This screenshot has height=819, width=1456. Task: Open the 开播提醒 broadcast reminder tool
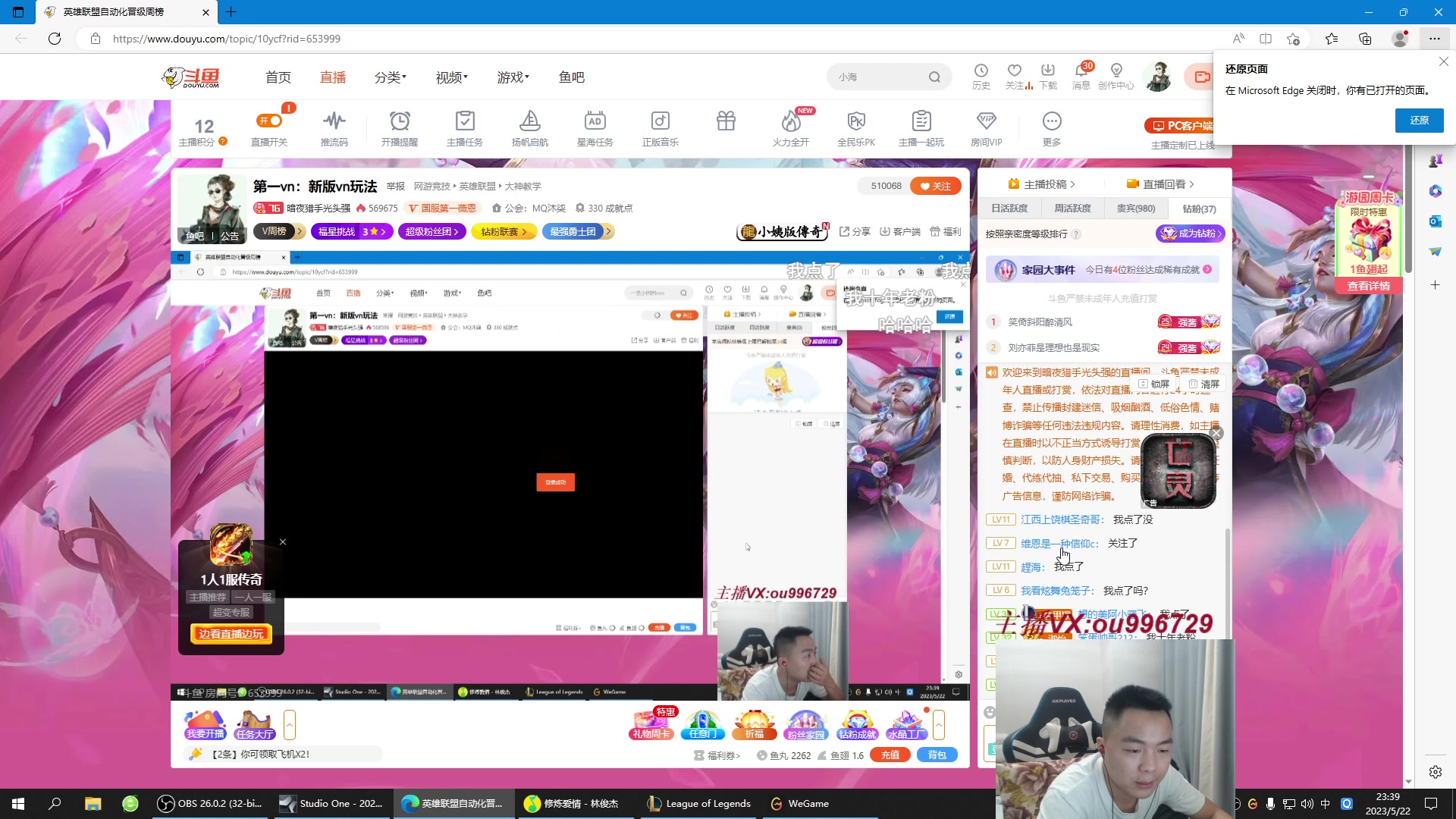coord(400,127)
